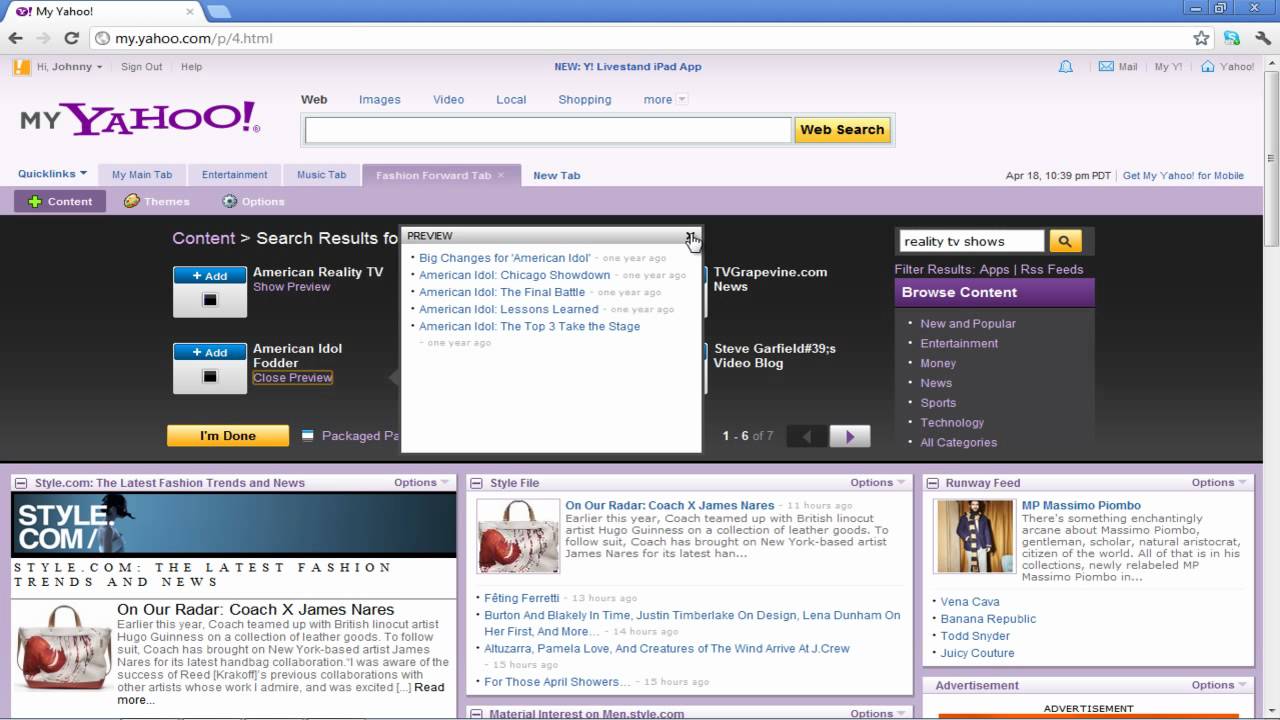Open the Themes panel
Image resolution: width=1280 pixels, height=720 pixels.
156,201
